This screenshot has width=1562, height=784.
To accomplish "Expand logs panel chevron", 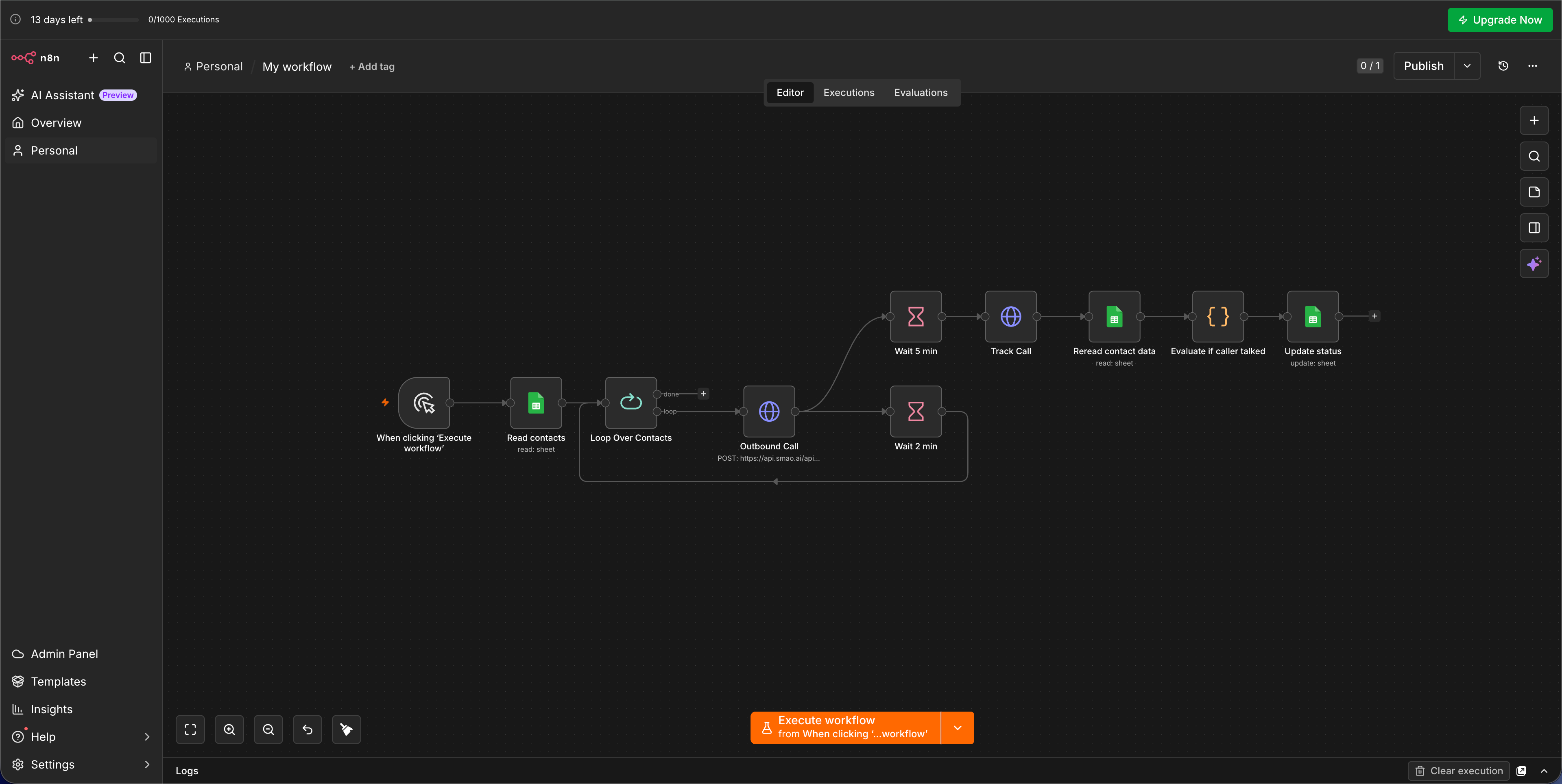I will pos(1544,771).
